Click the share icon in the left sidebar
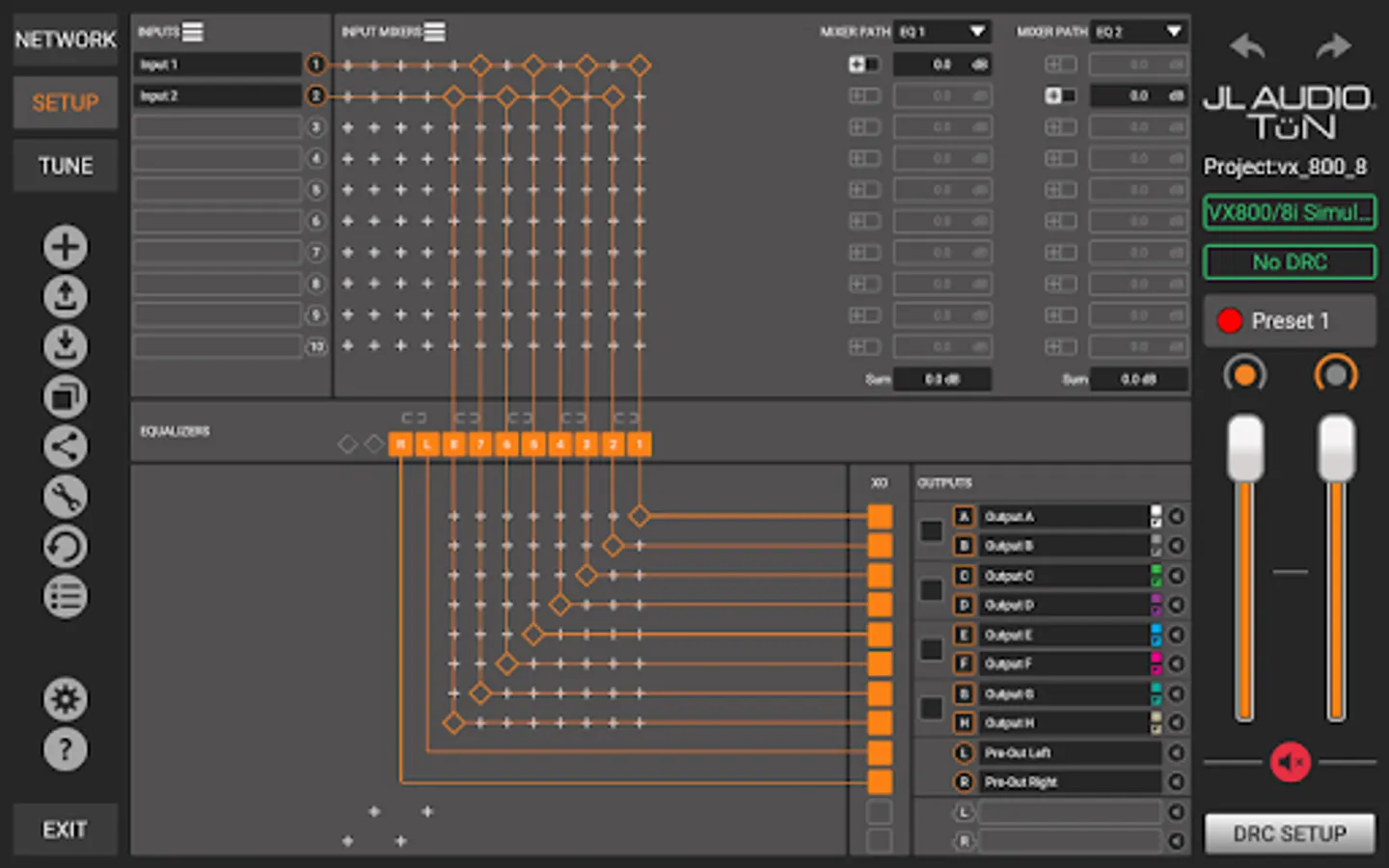1389x868 pixels. [x=66, y=447]
